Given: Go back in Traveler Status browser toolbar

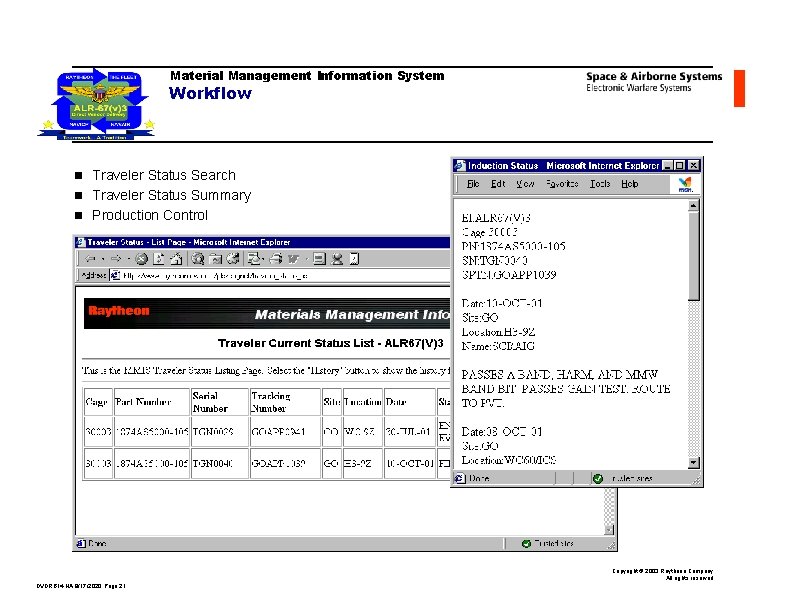Looking at the screenshot, I should pos(90,259).
